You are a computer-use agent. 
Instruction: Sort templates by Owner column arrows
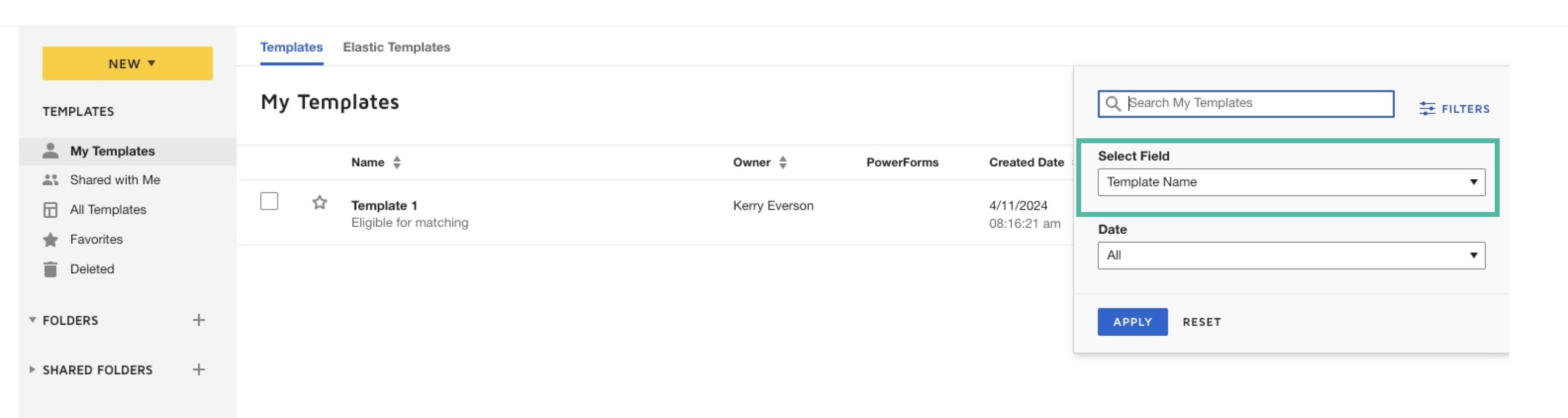point(783,162)
